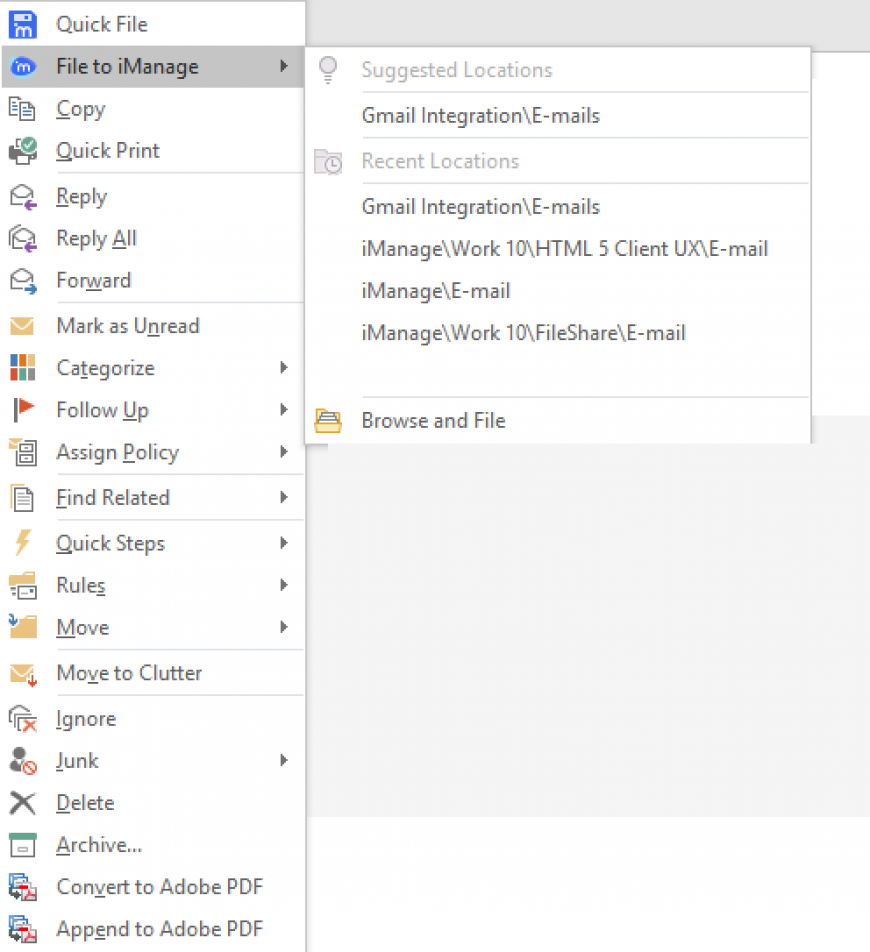Screen dimensions: 870x952
Task: Select Find Related menu item
Action: [x=153, y=498]
